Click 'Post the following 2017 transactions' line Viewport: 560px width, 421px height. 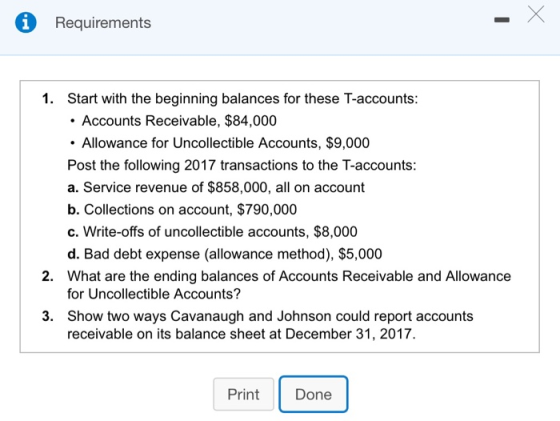[242, 165]
